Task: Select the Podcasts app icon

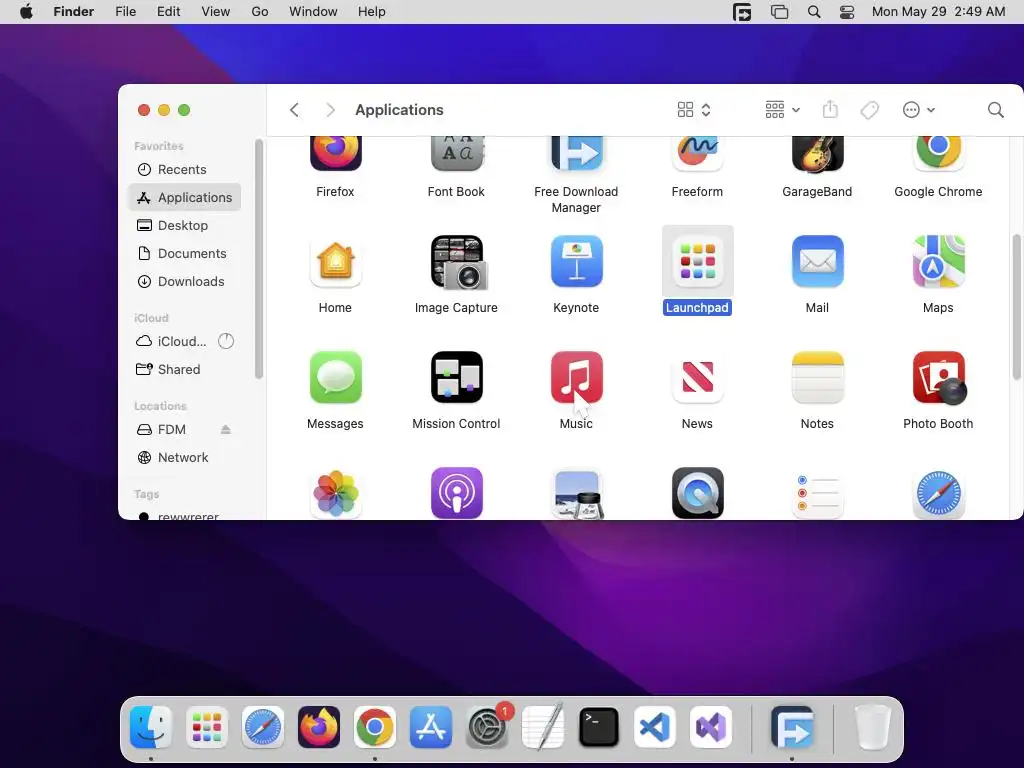Action: [456, 494]
